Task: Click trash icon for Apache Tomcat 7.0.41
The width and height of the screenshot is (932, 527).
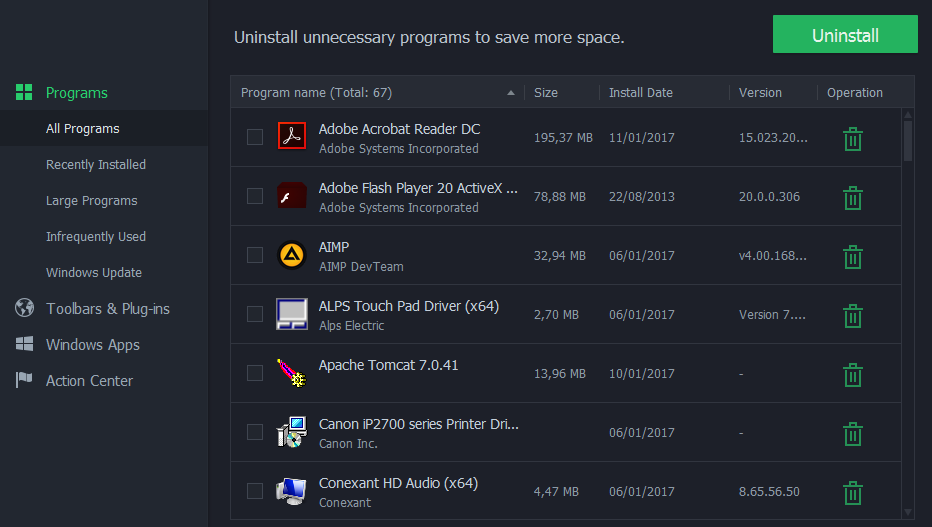Action: click(852, 375)
